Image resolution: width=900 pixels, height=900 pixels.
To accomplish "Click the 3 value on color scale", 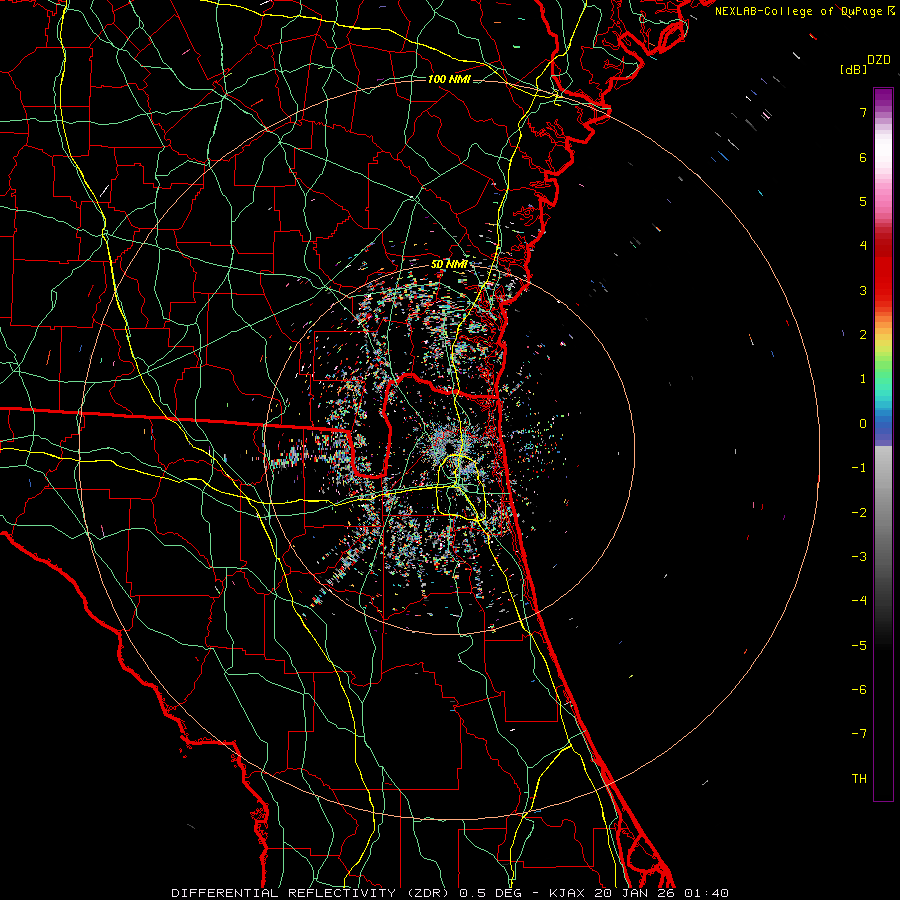I will pos(863,290).
